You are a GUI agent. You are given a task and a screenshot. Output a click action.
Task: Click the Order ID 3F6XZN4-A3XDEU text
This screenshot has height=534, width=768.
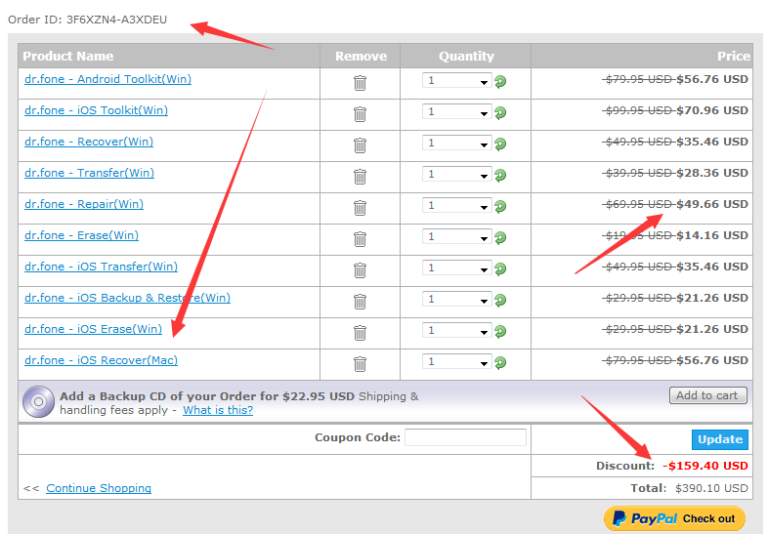pos(87,20)
